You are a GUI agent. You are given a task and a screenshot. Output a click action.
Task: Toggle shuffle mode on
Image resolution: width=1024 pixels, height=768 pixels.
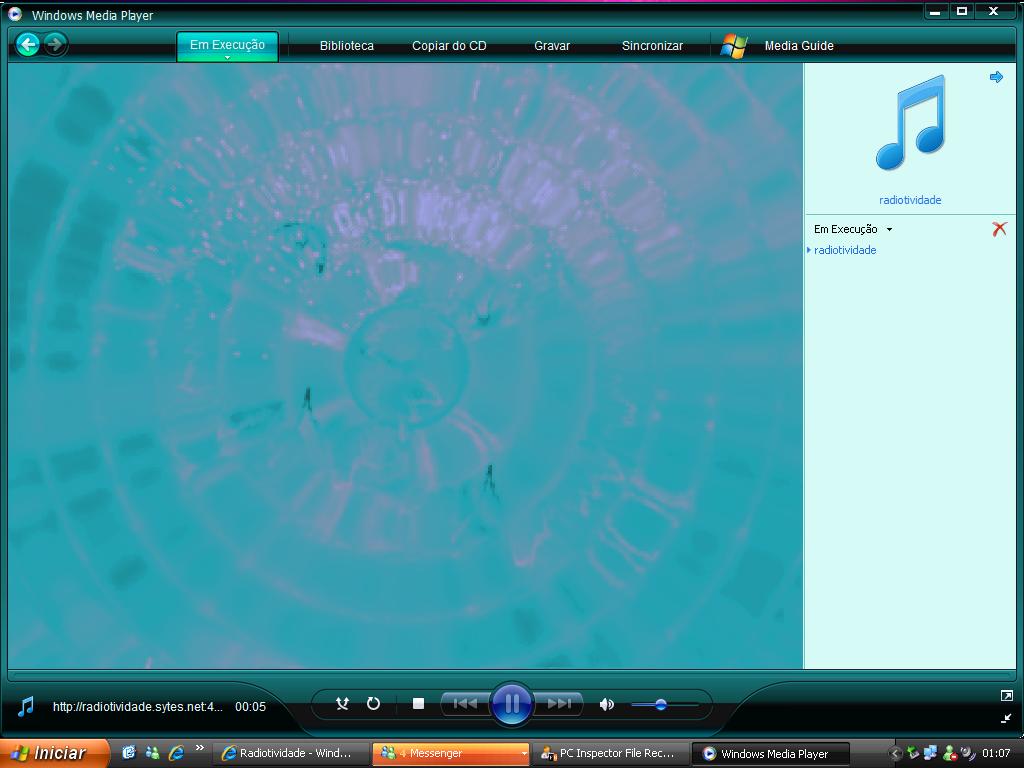(342, 704)
